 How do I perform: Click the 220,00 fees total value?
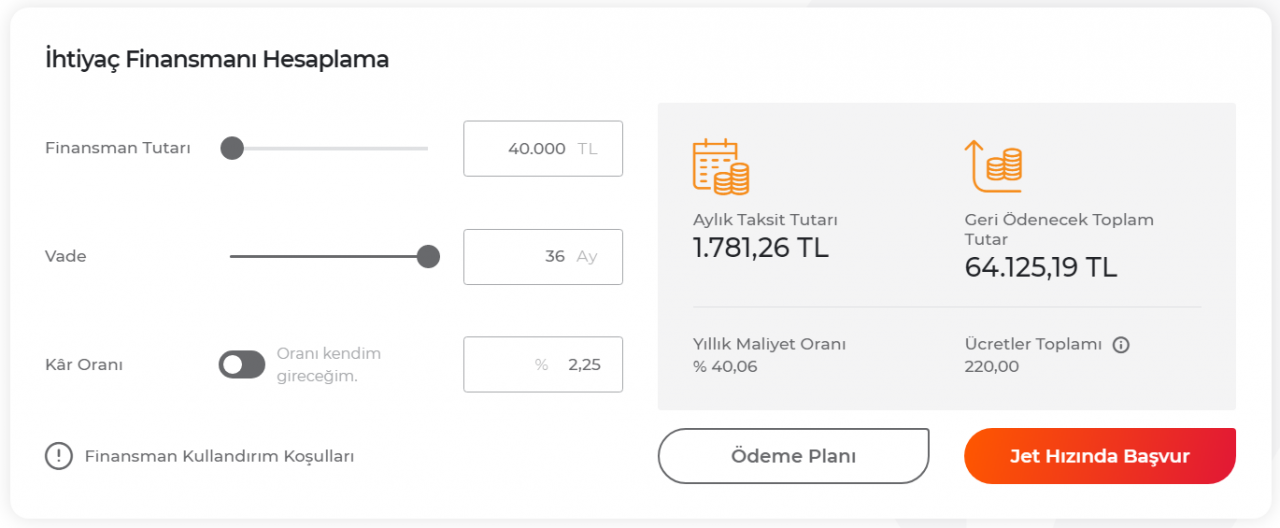[x=991, y=366]
